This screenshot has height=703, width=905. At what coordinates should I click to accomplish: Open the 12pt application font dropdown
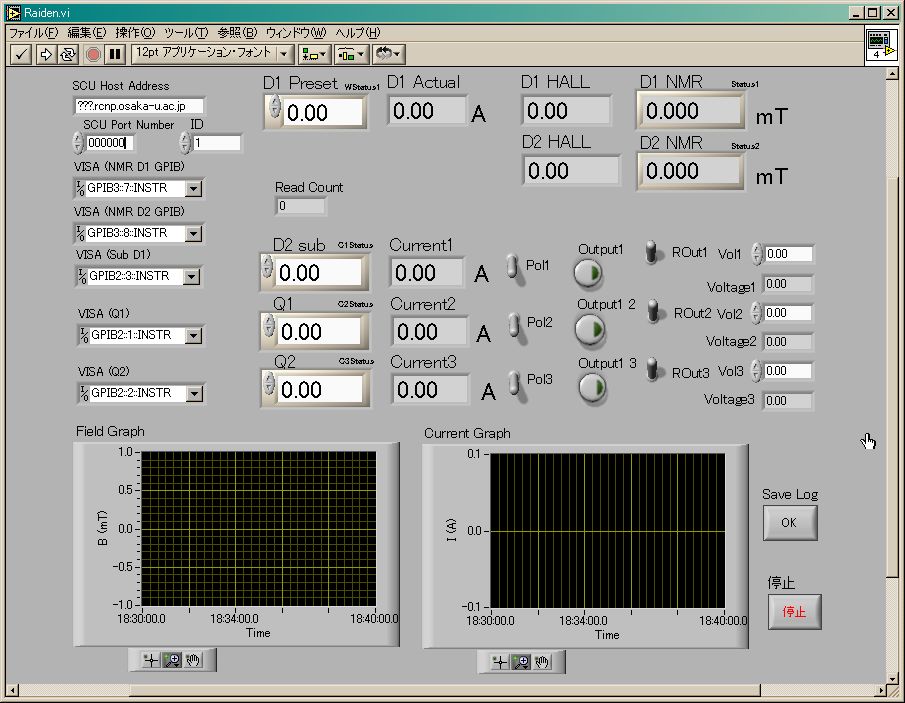pyautogui.click(x=285, y=53)
